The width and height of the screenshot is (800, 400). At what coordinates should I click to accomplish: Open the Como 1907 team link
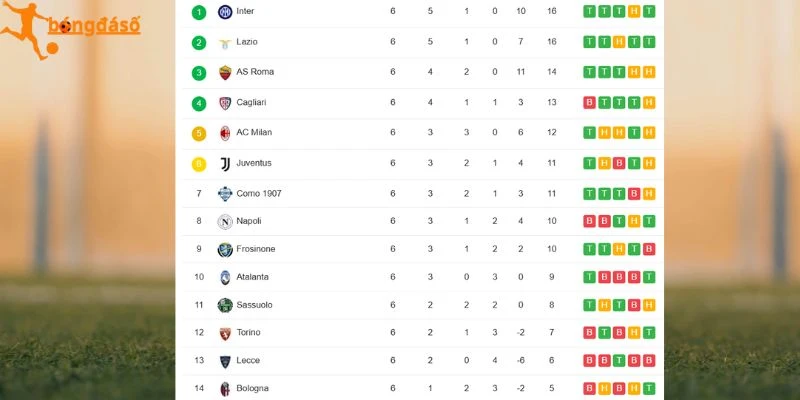point(259,193)
